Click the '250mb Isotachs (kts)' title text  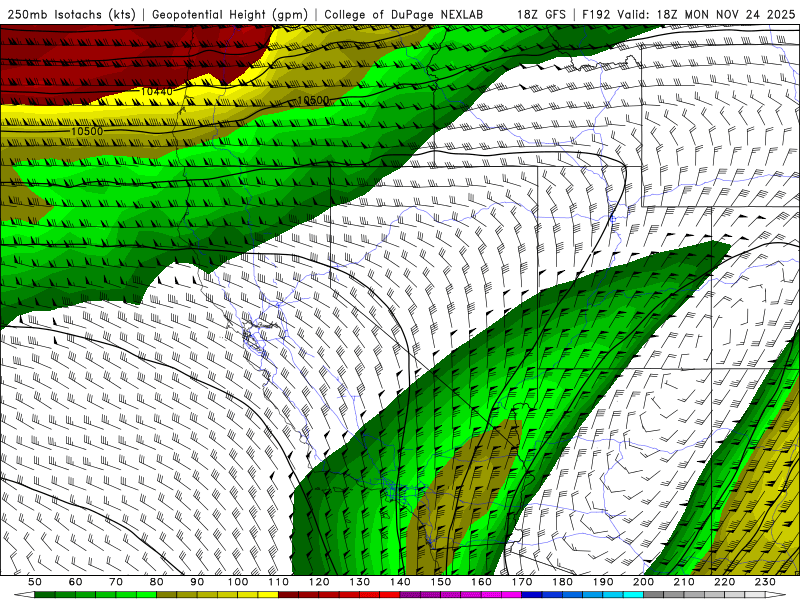[71, 15]
